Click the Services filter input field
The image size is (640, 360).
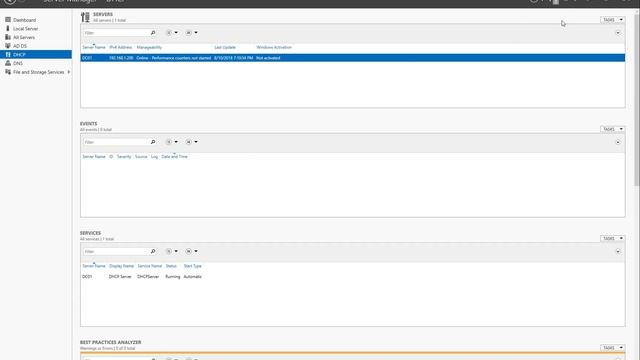[x=116, y=251]
